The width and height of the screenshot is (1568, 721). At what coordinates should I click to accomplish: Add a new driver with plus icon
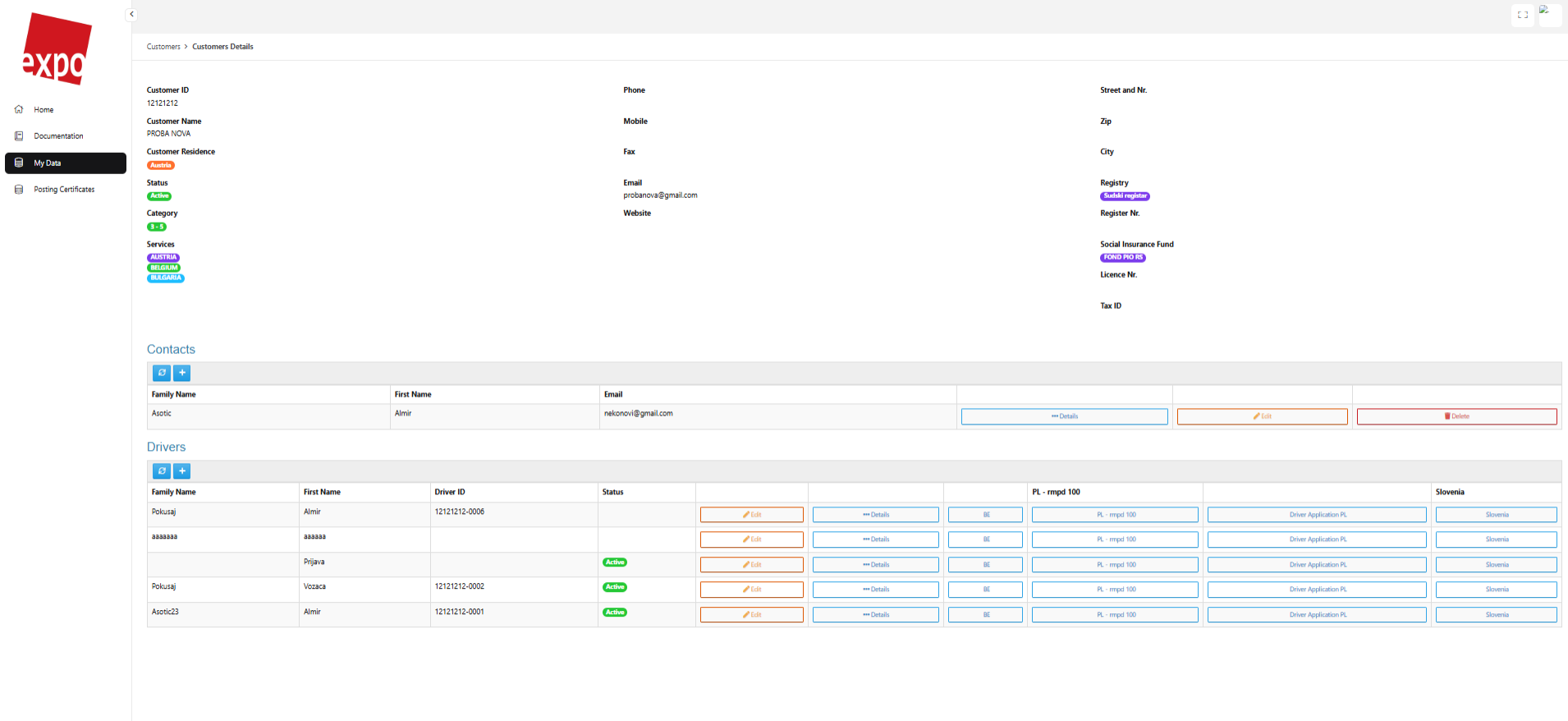point(182,471)
